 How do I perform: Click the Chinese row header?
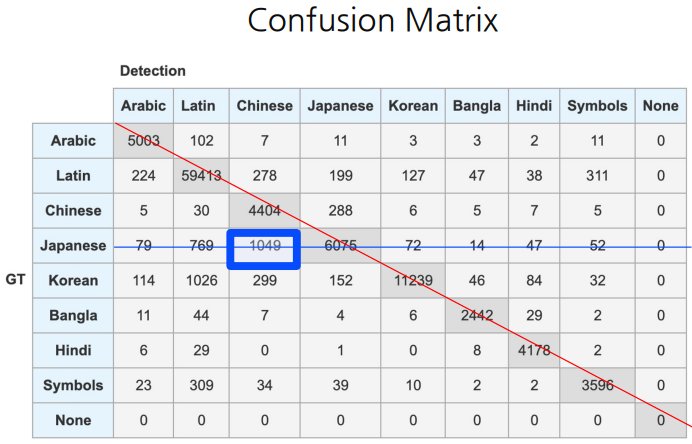tap(73, 211)
